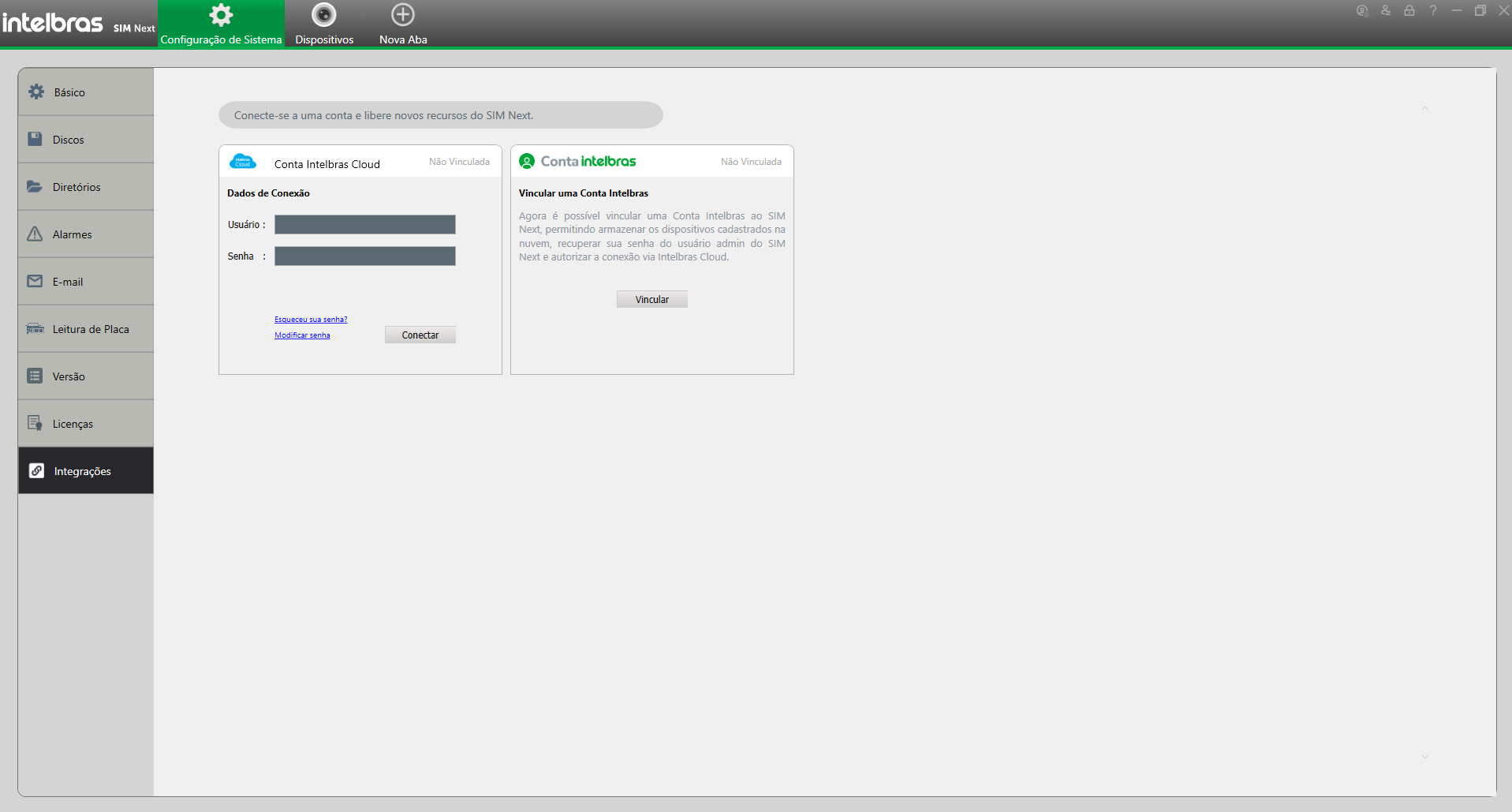Open the Alarmes settings section
The width and height of the screenshot is (1512, 812).
(x=86, y=234)
